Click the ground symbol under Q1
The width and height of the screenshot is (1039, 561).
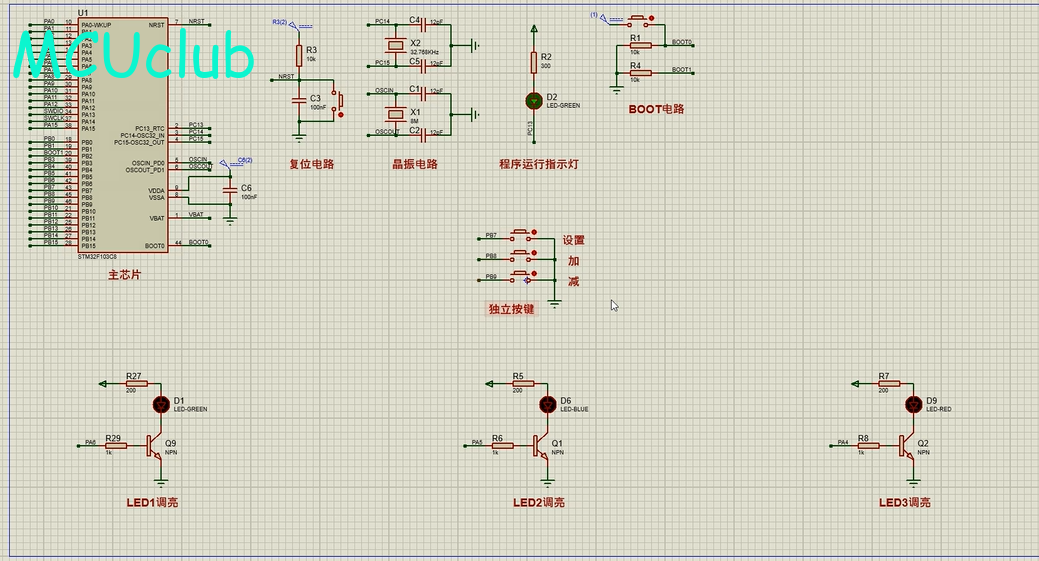pyautogui.click(x=547, y=482)
